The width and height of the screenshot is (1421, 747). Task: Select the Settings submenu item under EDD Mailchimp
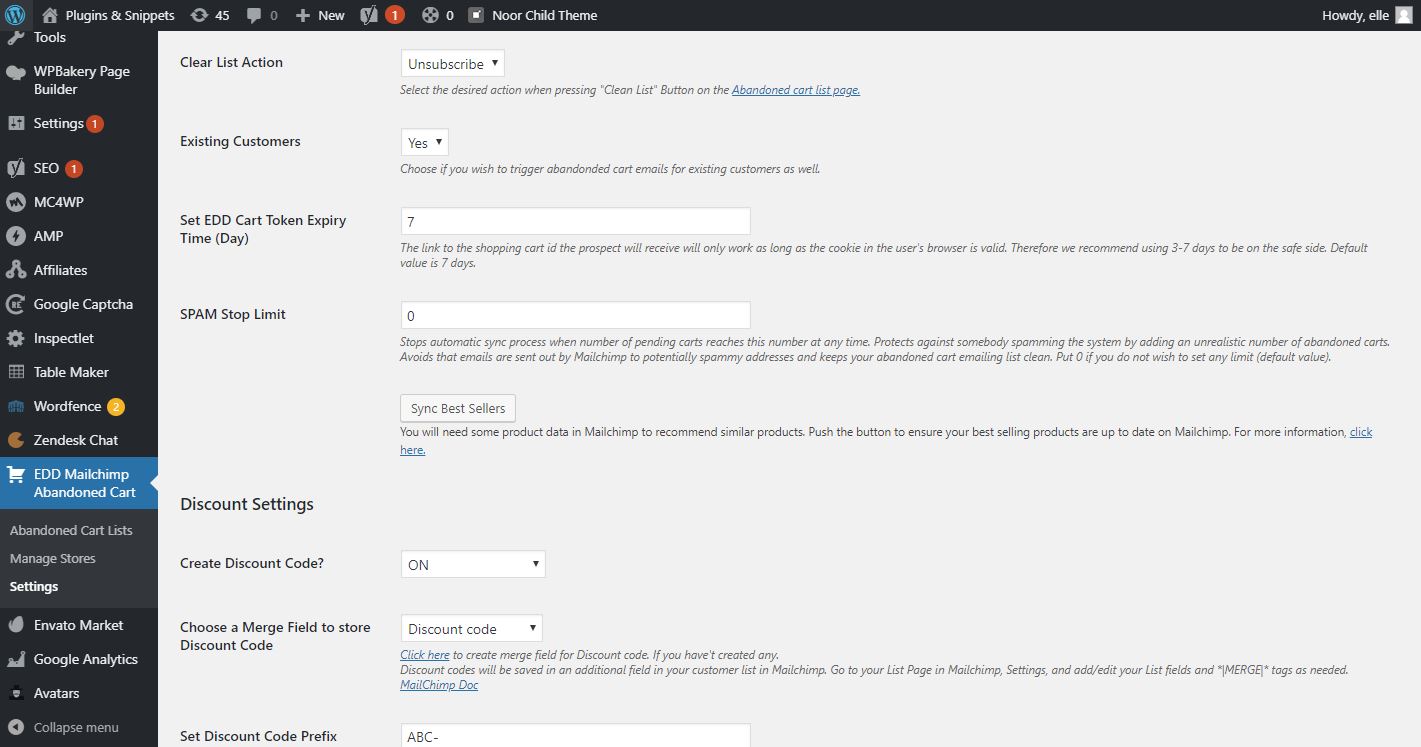point(34,586)
